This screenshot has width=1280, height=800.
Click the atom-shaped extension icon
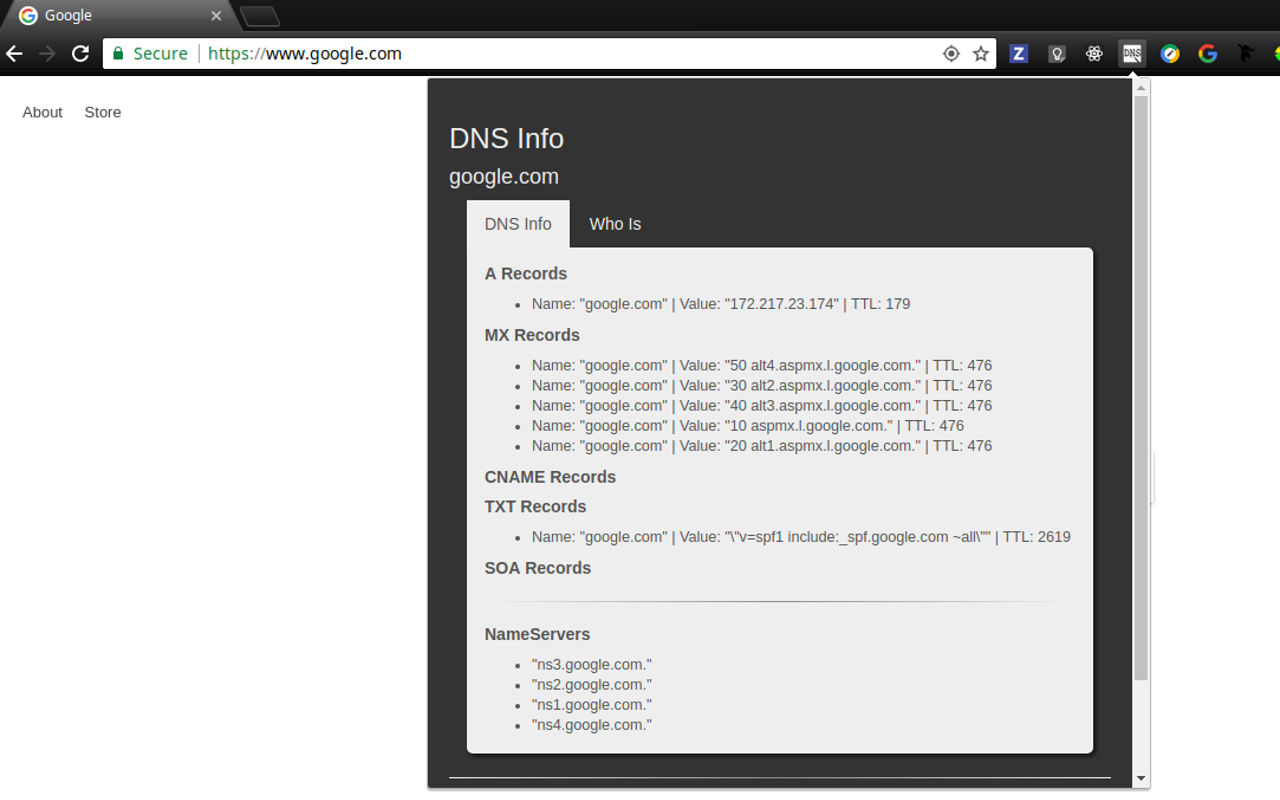pyautogui.click(x=1094, y=53)
